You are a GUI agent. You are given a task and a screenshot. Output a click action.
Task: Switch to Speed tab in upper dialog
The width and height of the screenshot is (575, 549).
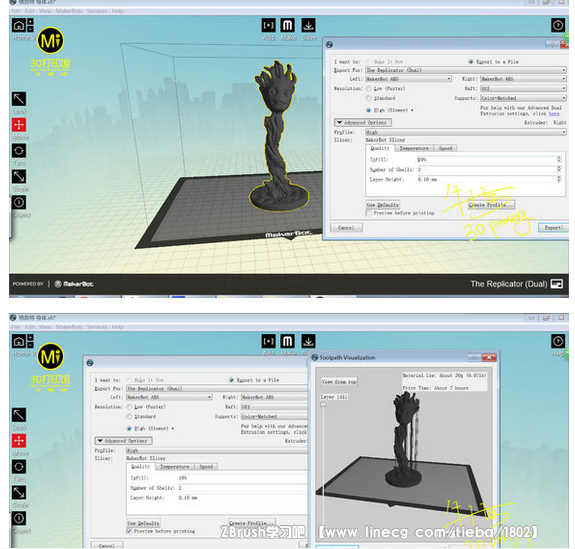coord(446,148)
